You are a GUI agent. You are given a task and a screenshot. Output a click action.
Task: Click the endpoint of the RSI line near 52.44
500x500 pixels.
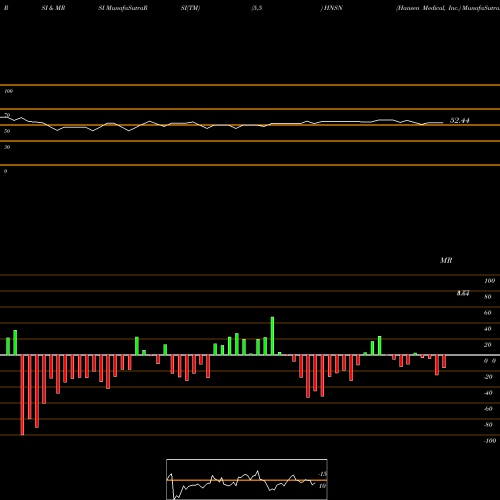coord(443,123)
